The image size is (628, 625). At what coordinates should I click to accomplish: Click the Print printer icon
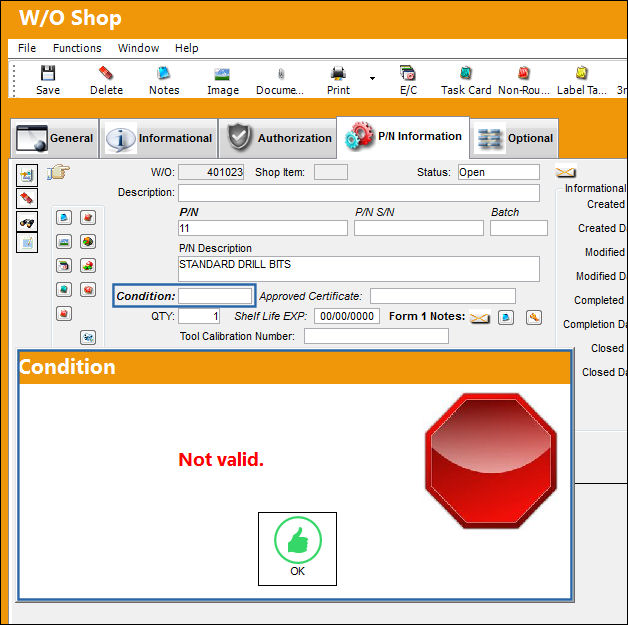(338, 74)
